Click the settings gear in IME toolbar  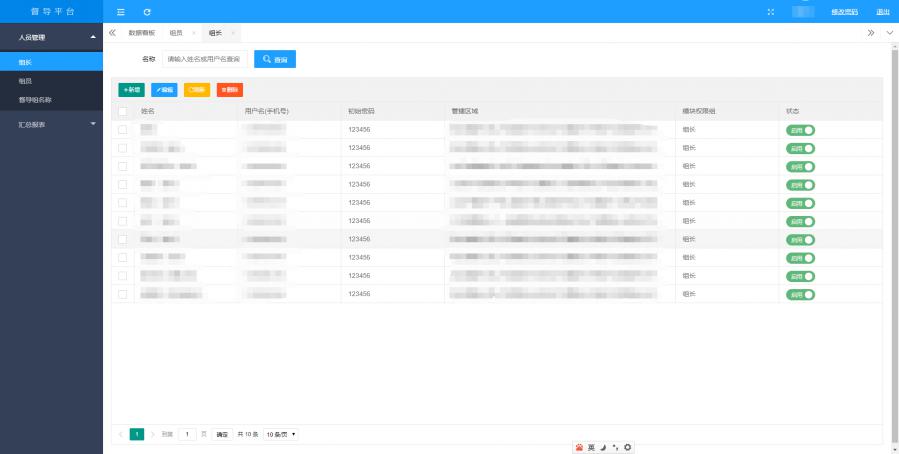point(628,446)
